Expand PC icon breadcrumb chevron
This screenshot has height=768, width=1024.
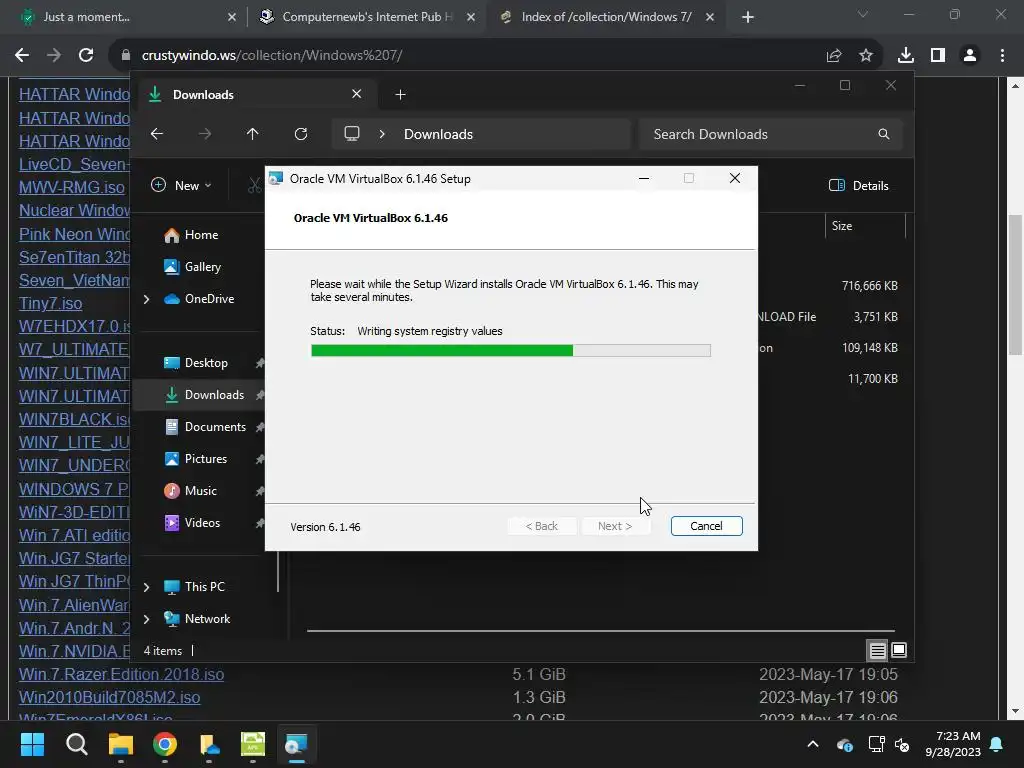(382, 134)
